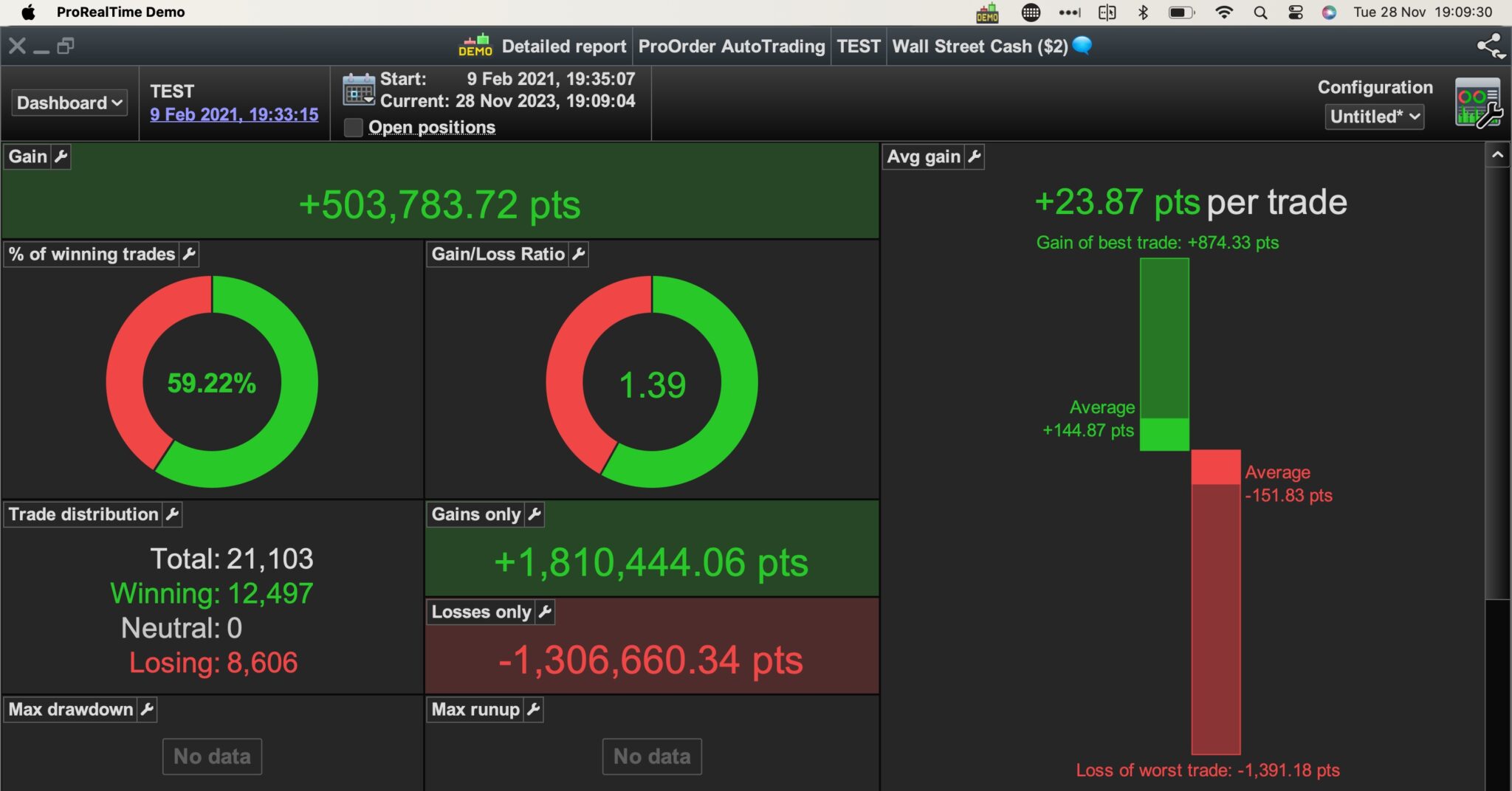This screenshot has height=791, width=1512.
Task: Click the Winning: 12,497 line
Action: (x=212, y=593)
